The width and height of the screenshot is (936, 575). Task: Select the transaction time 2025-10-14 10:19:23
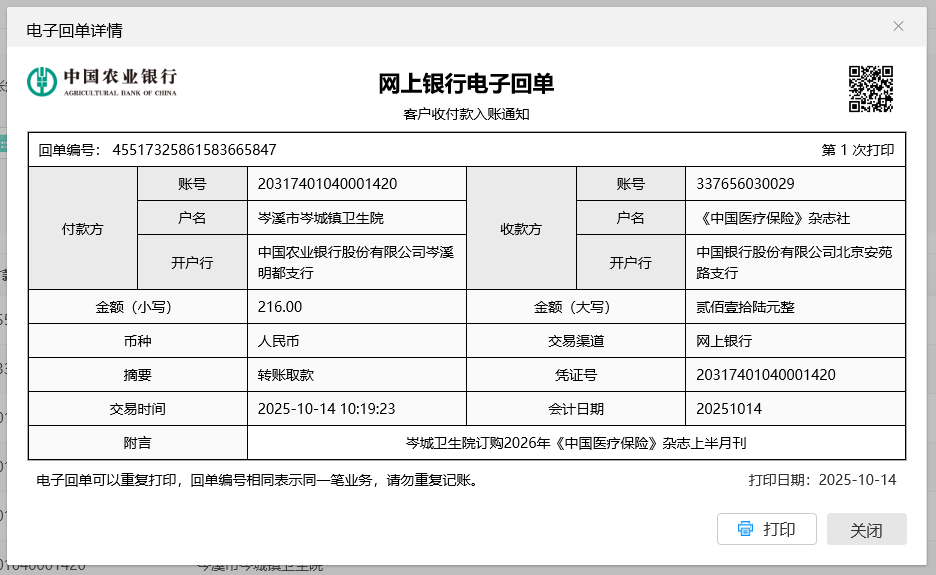tap(326, 409)
